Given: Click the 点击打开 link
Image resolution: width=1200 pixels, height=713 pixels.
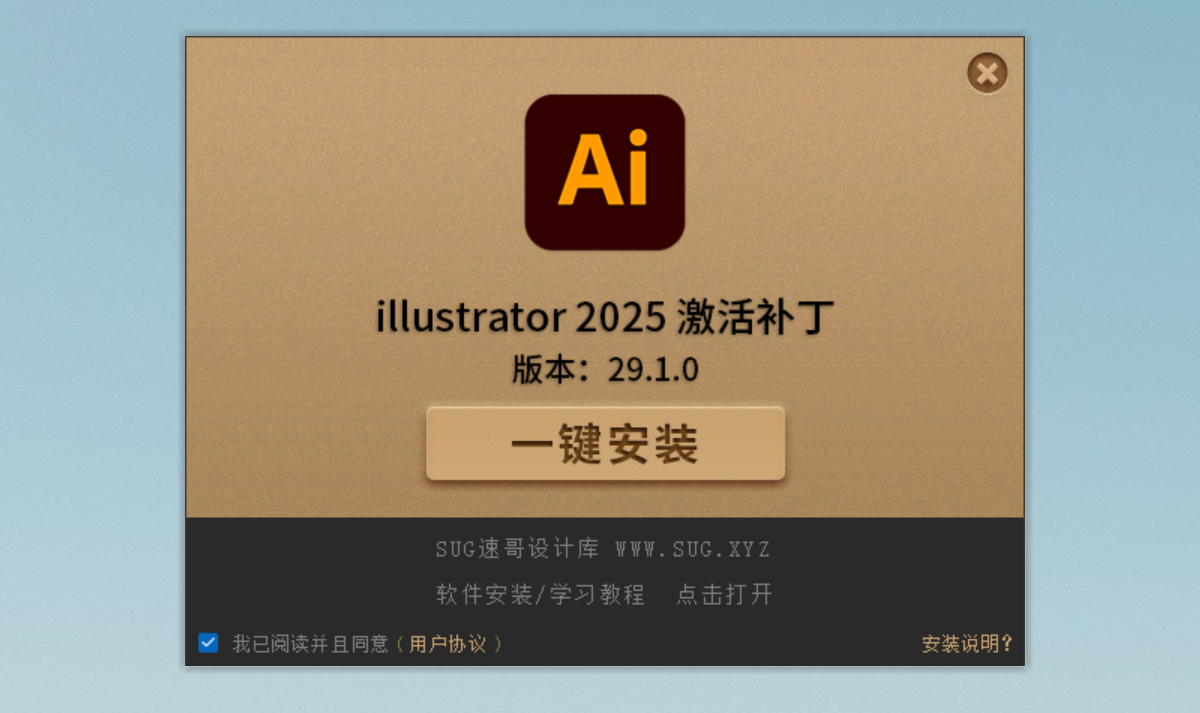Looking at the screenshot, I should pyautogui.click(x=724, y=594).
